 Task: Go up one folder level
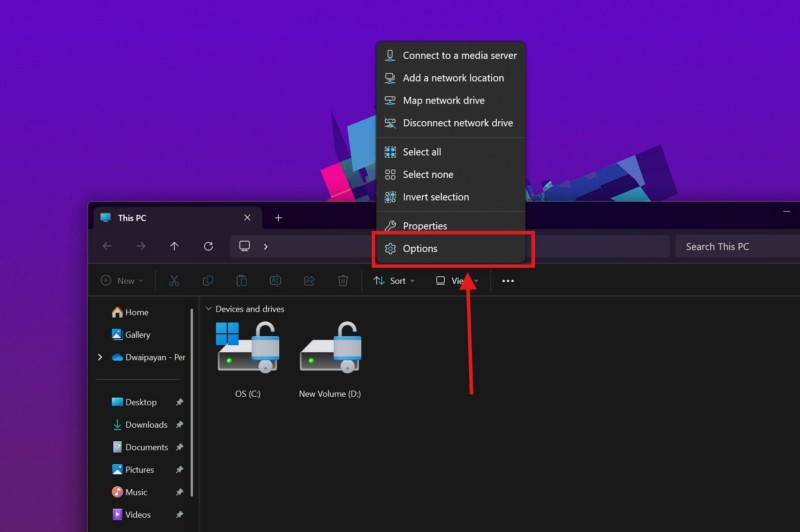click(x=174, y=246)
